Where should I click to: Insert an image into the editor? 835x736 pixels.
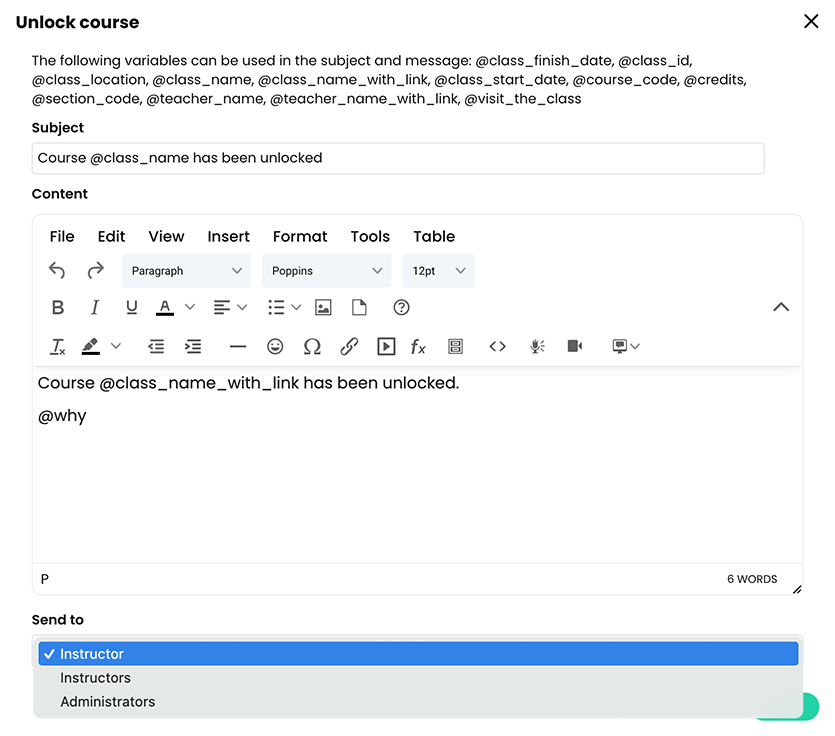click(x=323, y=307)
